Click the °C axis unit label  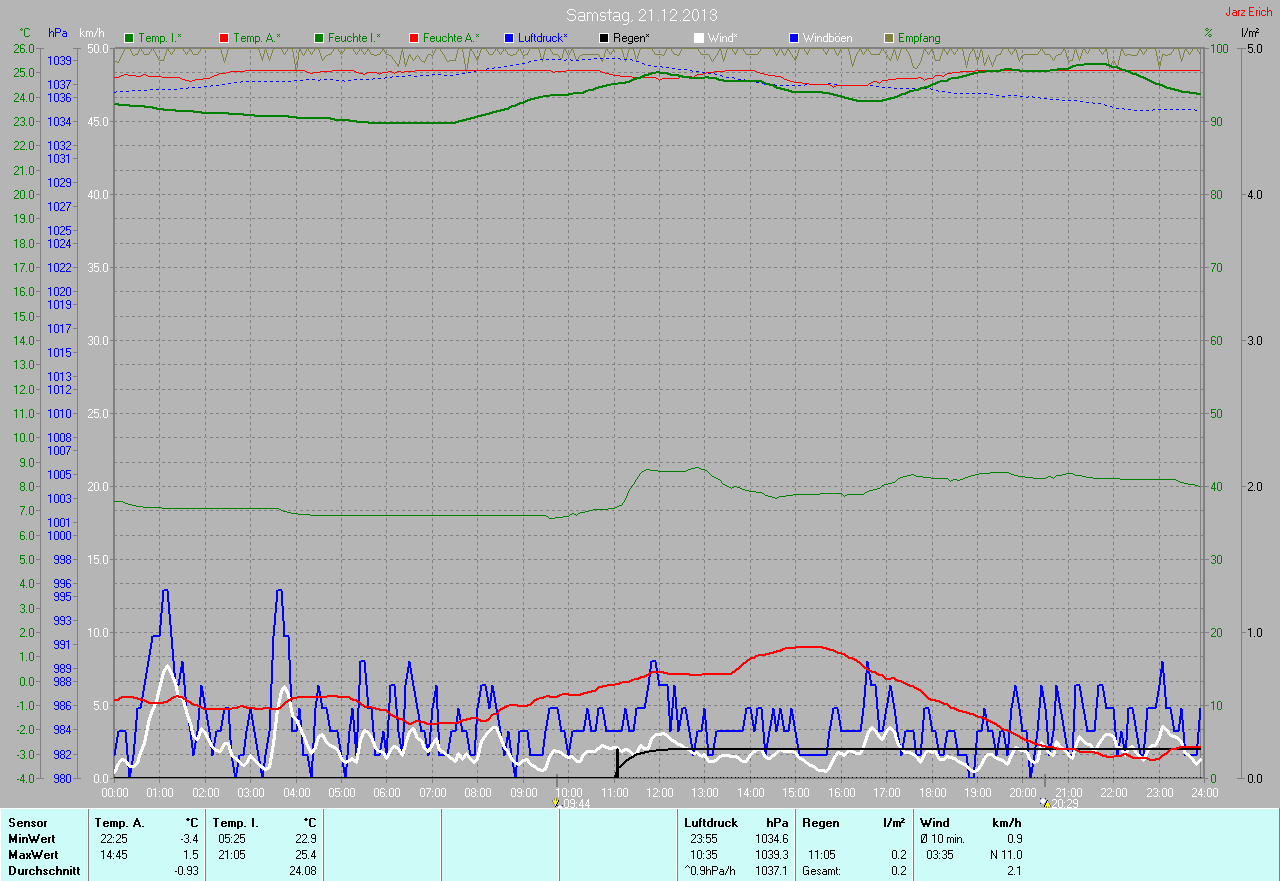pyautogui.click(x=25, y=33)
